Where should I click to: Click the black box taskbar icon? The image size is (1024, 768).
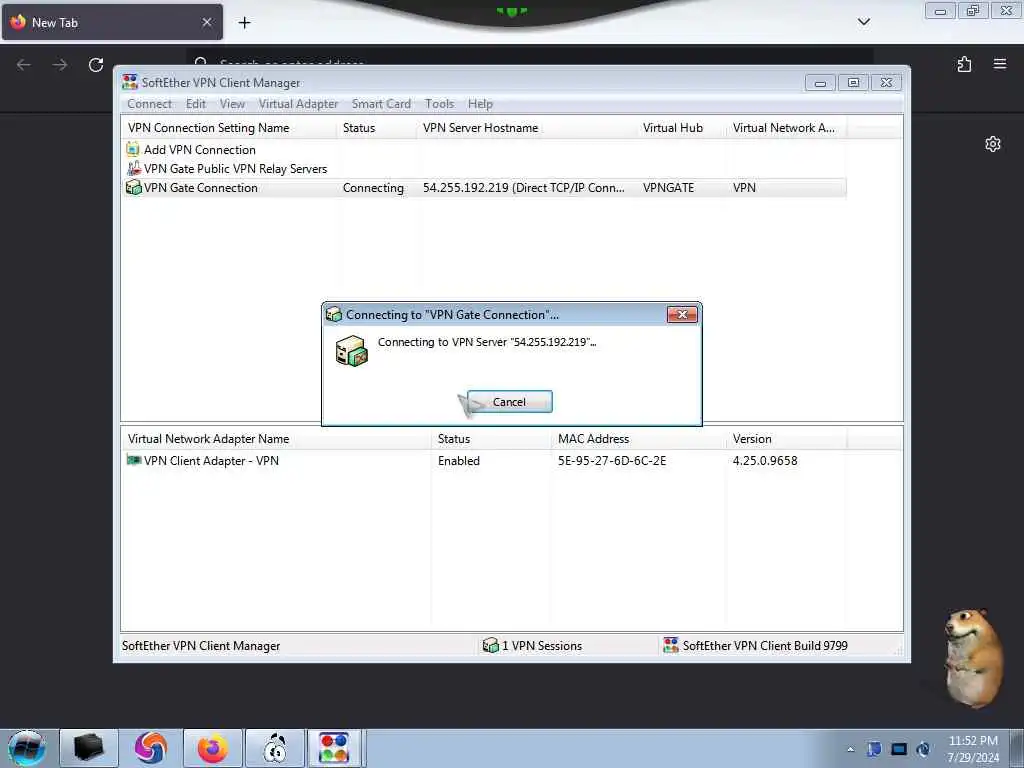point(89,748)
